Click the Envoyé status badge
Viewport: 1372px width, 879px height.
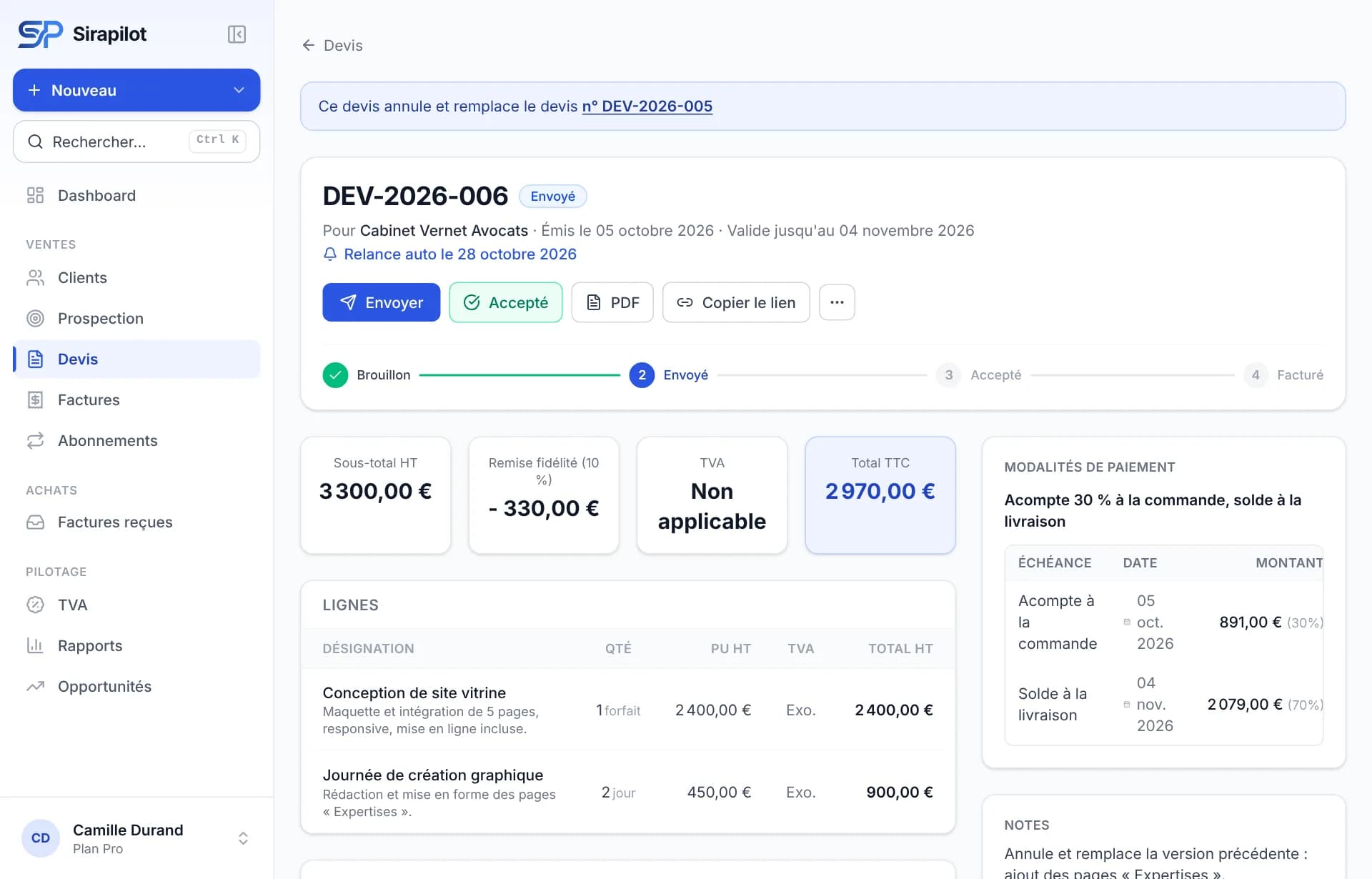[x=552, y=197]
